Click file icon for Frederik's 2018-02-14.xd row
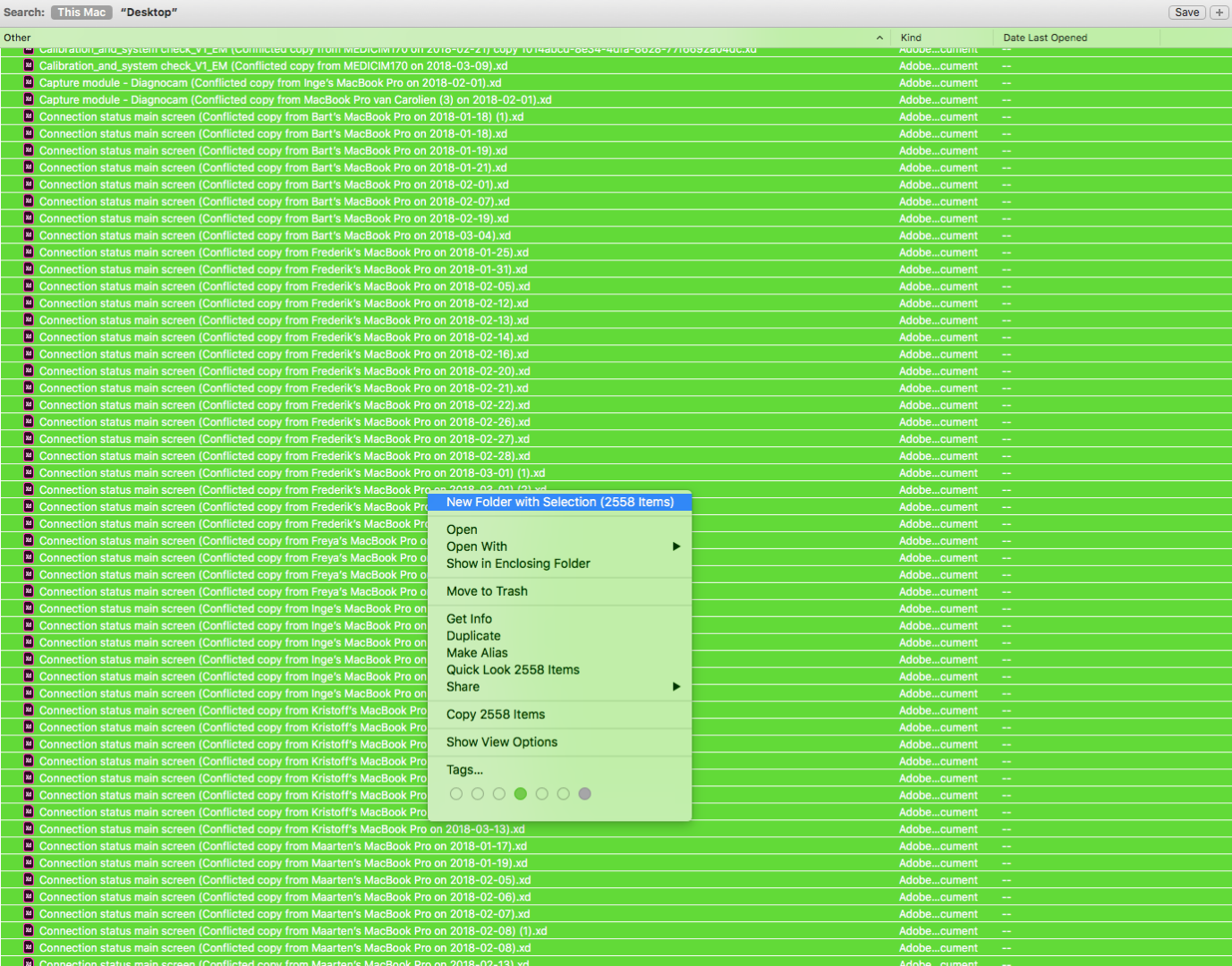This screenshot has height=966, width=1232. coord(29,337)
